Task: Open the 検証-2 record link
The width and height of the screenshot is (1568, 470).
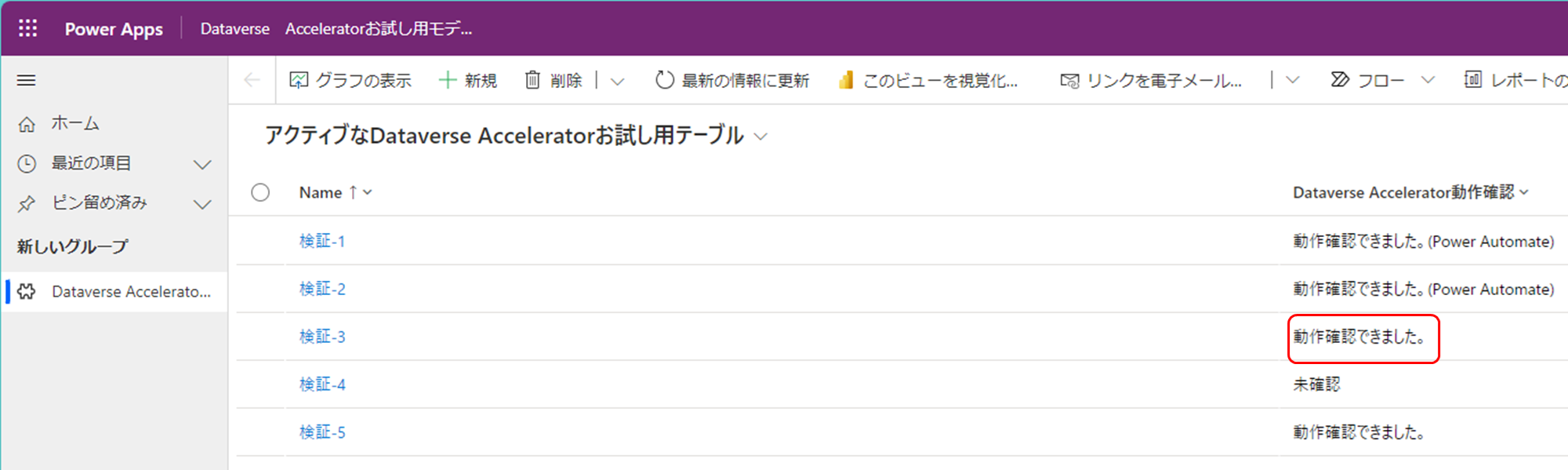Action: [322, 289]
